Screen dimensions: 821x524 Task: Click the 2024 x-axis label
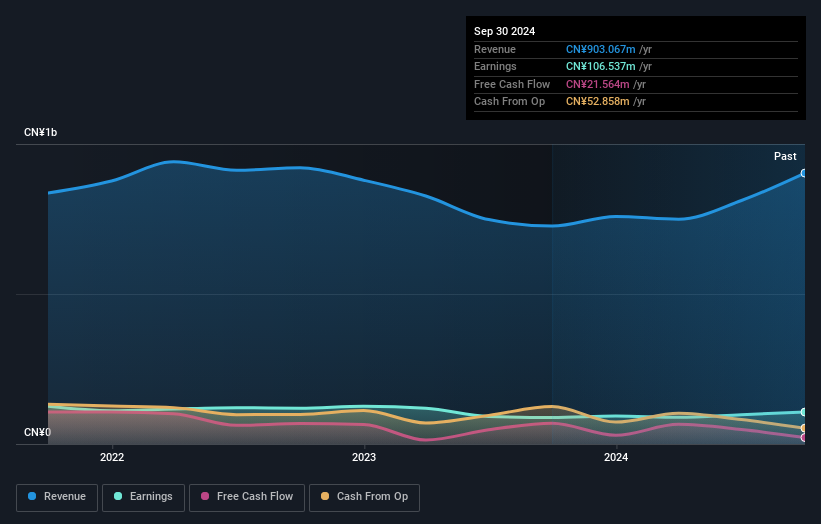tap(616, 457)
